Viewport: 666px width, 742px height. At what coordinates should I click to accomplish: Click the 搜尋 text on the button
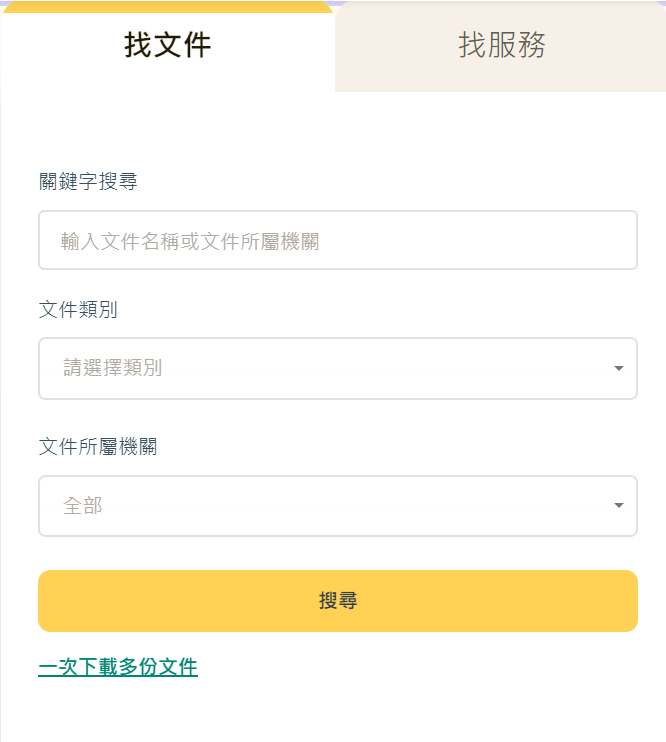point(338,601)
